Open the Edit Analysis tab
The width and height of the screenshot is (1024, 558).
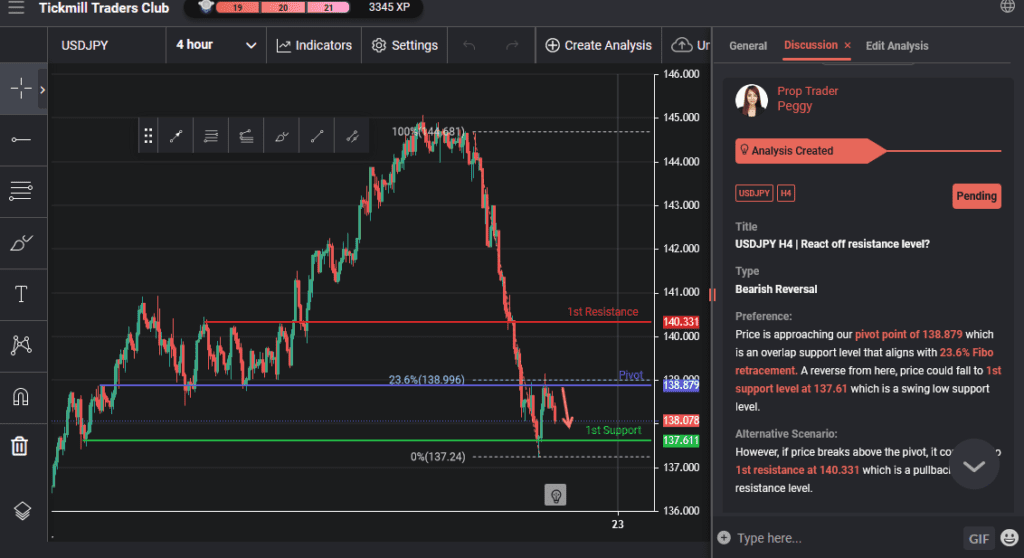pos(896,46)
